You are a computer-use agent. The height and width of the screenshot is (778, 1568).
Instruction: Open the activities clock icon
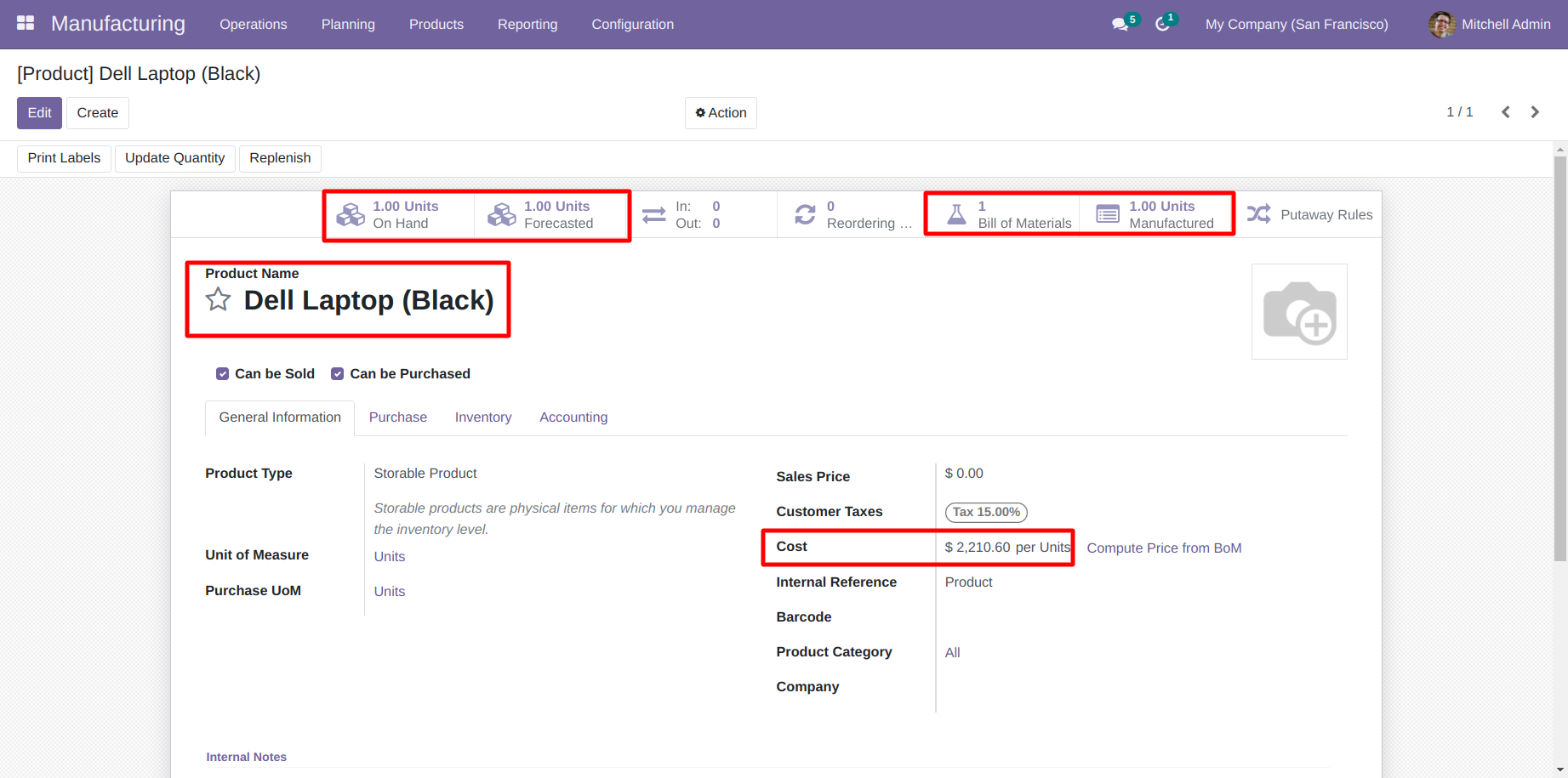[1162, 25]
